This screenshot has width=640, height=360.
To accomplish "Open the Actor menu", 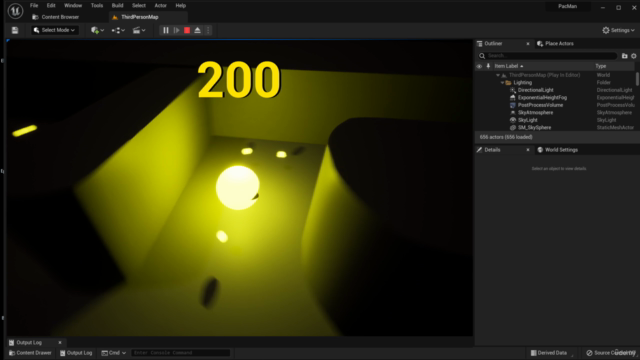I will (160, 6).
